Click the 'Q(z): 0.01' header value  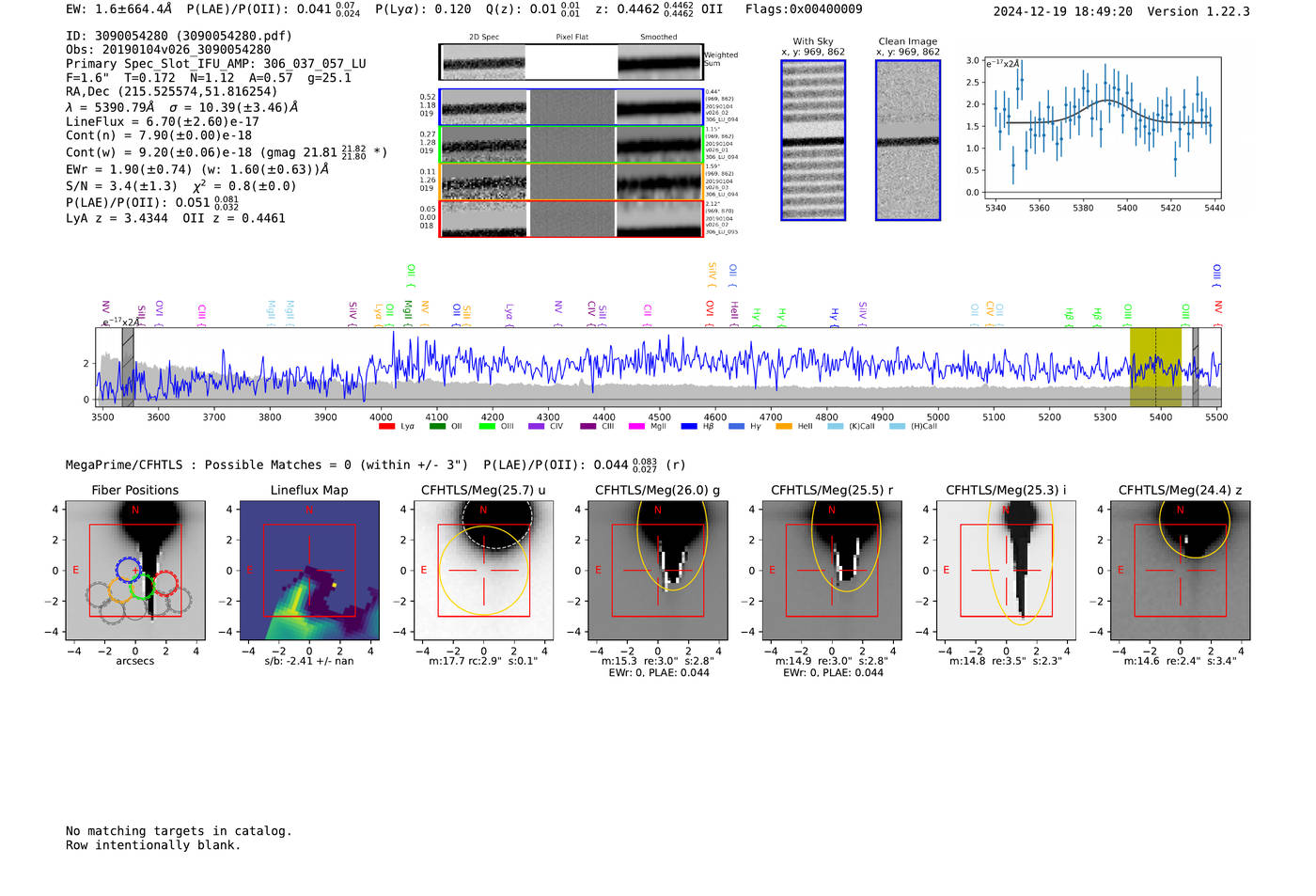[533, 8]
